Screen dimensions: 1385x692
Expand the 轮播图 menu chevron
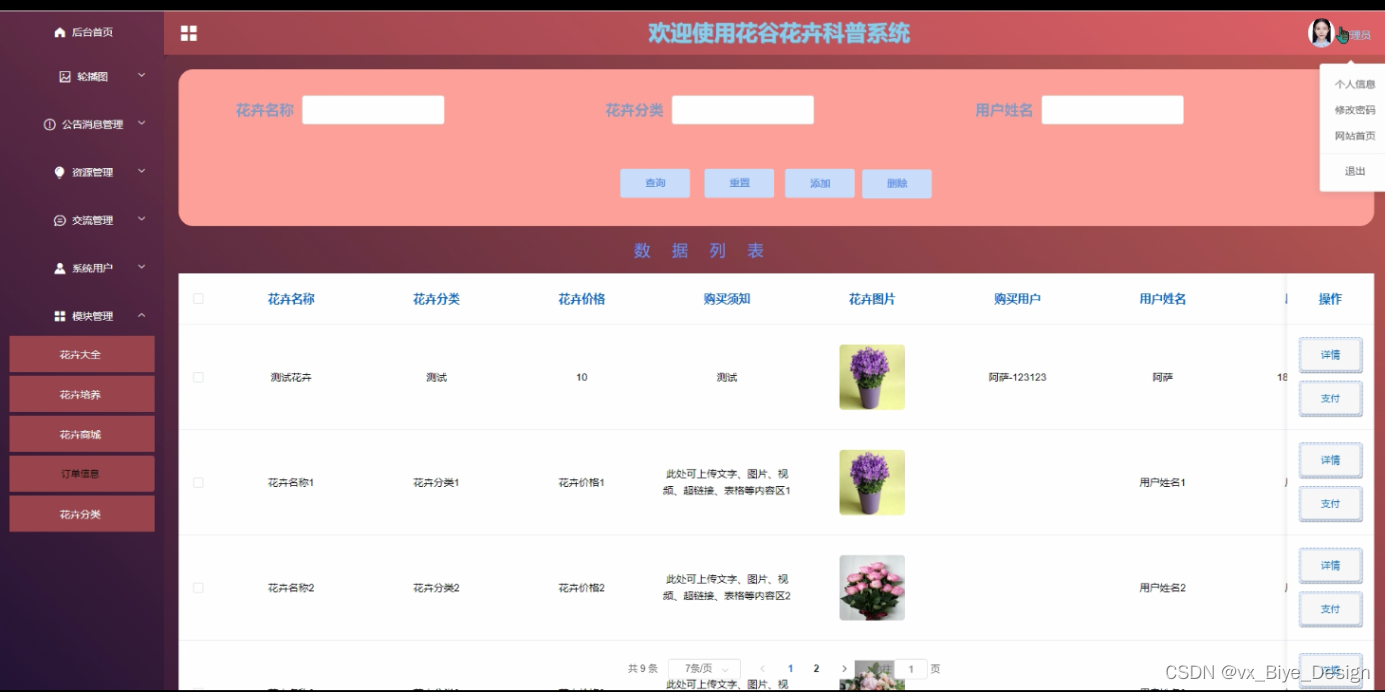(141, 75)
